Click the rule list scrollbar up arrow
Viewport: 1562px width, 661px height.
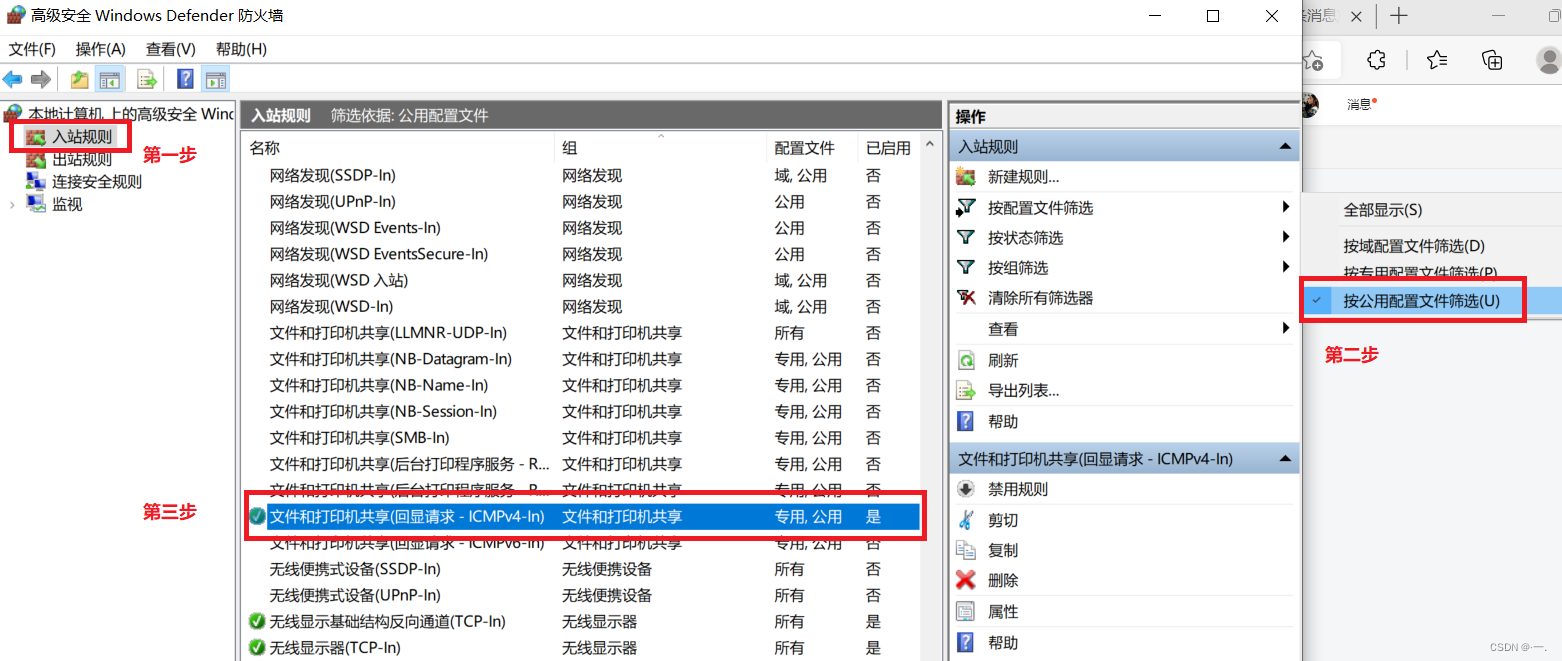931,146
